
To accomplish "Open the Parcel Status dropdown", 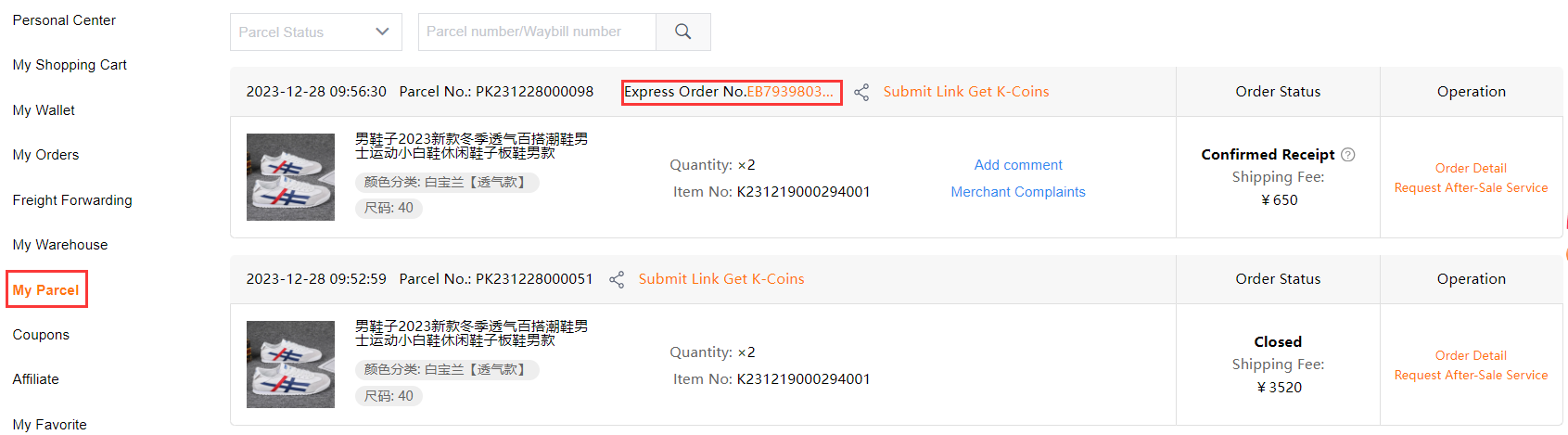I will click(316, 32).
